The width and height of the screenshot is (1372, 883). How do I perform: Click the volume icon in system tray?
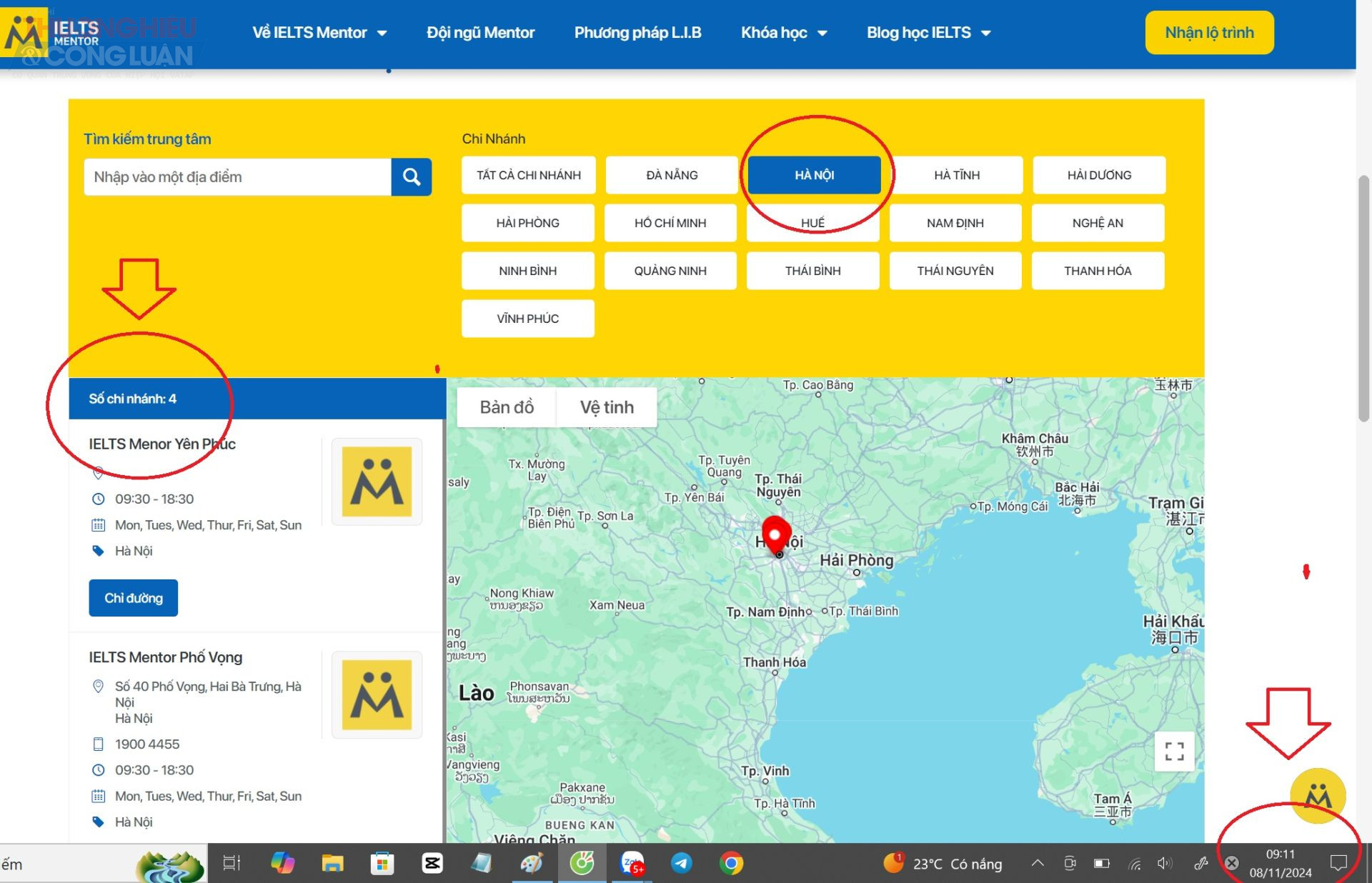(1165, 864)
